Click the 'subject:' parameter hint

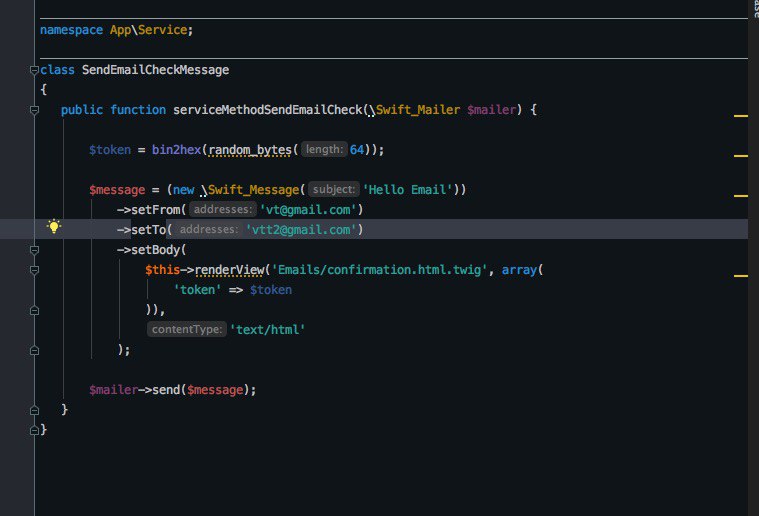[334, 189]
